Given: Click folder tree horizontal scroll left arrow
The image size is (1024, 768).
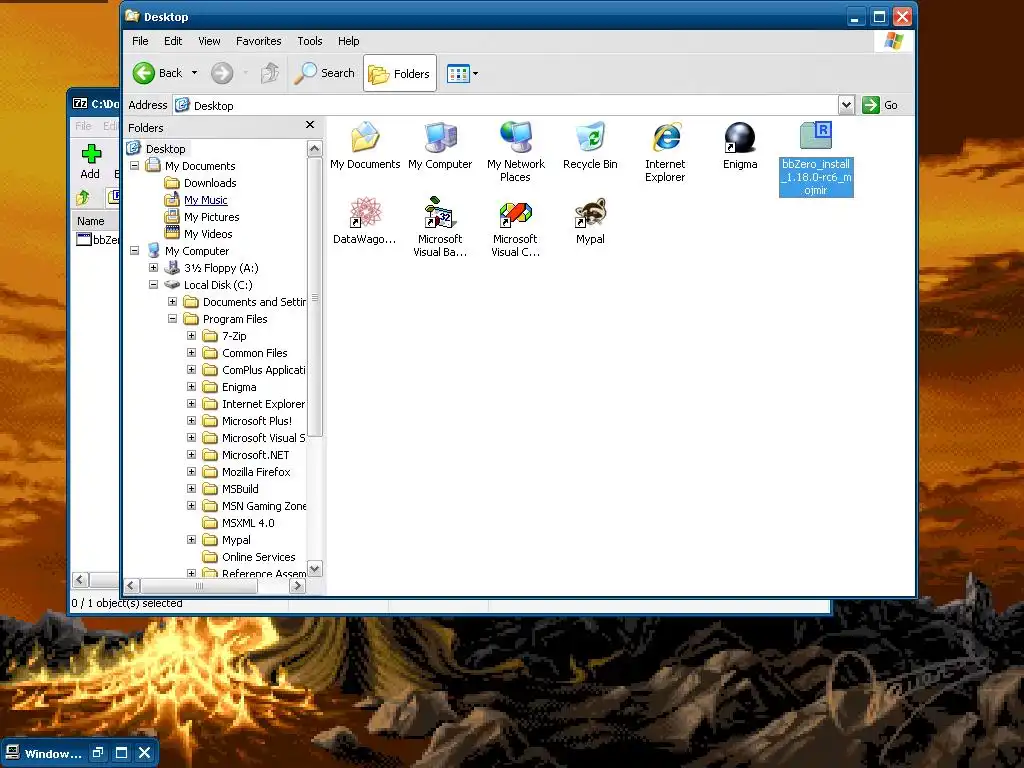Looking at the screenshot, I should [x=131, y=586].
